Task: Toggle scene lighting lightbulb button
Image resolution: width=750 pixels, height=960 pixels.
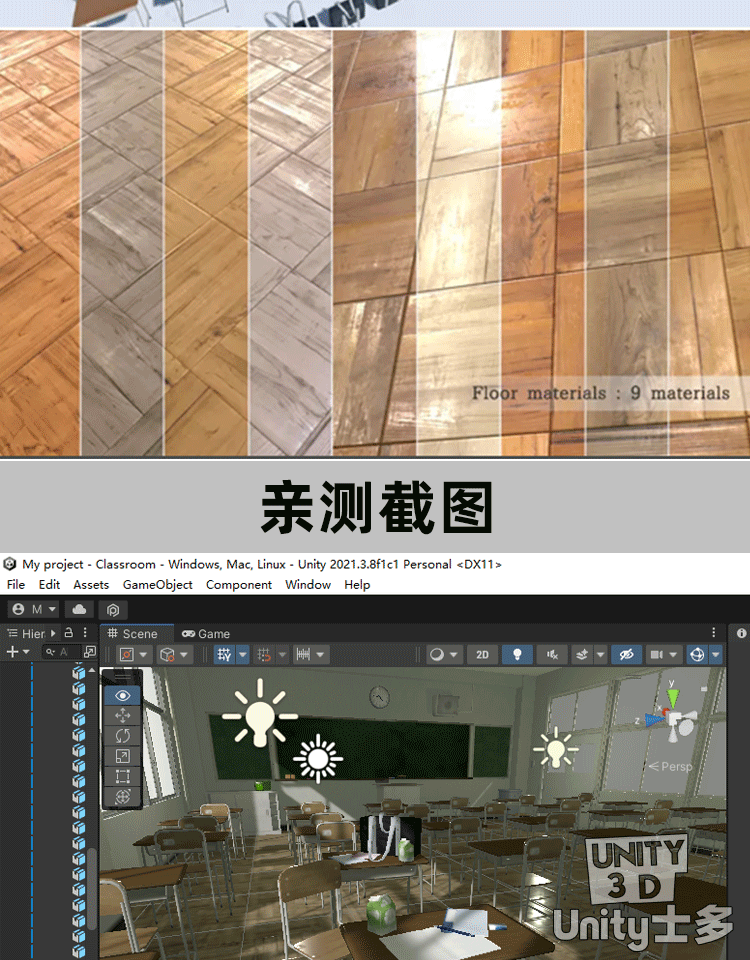Action: 517,654
